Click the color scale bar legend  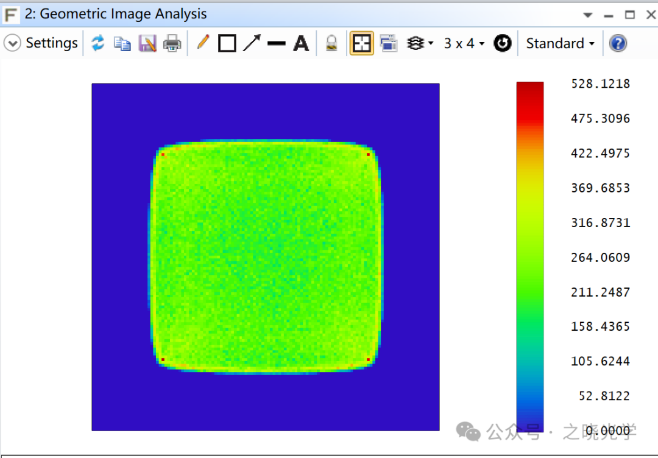click(529, 255)
